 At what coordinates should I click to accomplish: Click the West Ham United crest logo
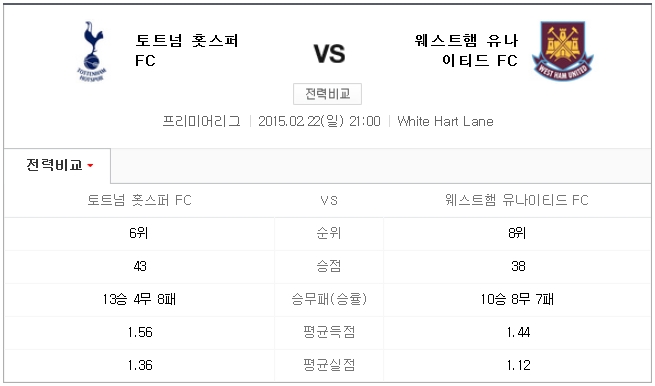click(x=563, y=51)
